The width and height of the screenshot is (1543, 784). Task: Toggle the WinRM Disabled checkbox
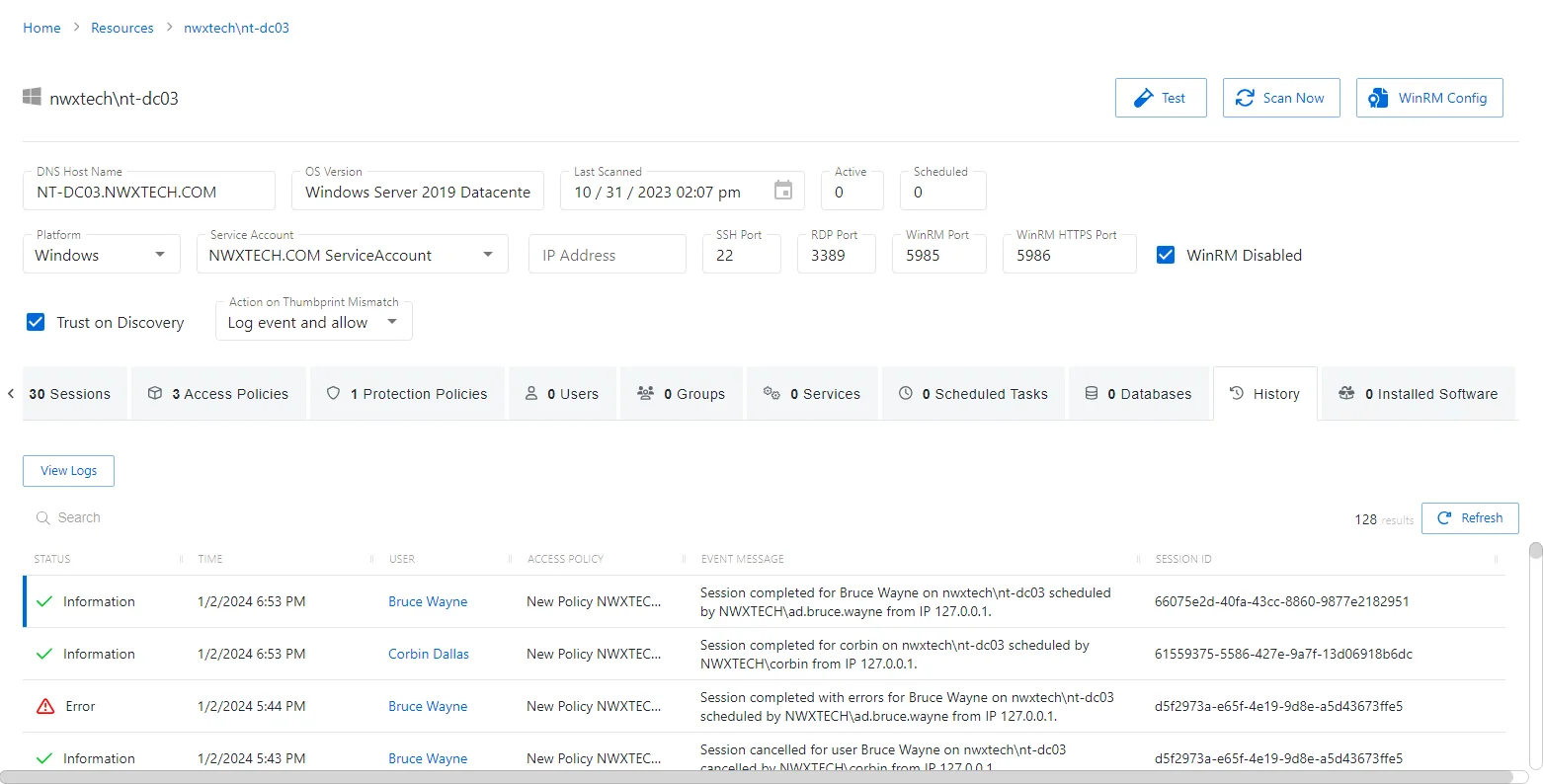coord(1166,255)
